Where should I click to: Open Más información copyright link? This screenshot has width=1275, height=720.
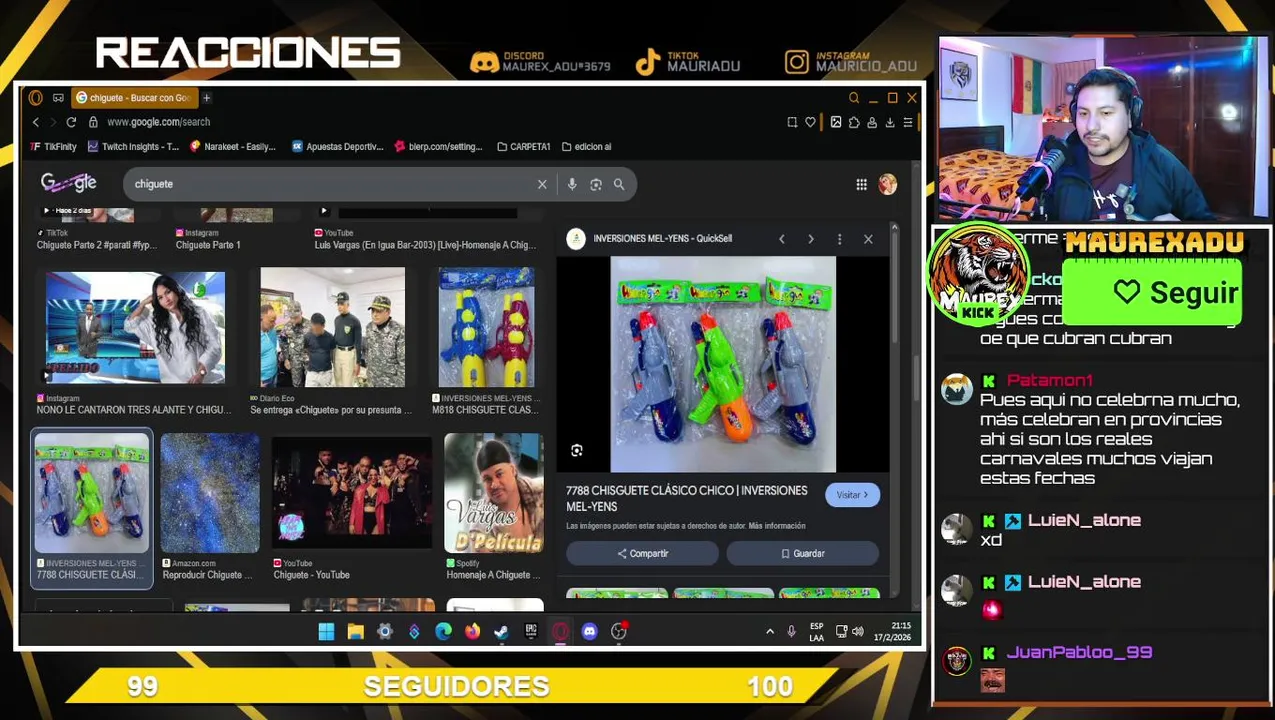(x=777, y=526)
